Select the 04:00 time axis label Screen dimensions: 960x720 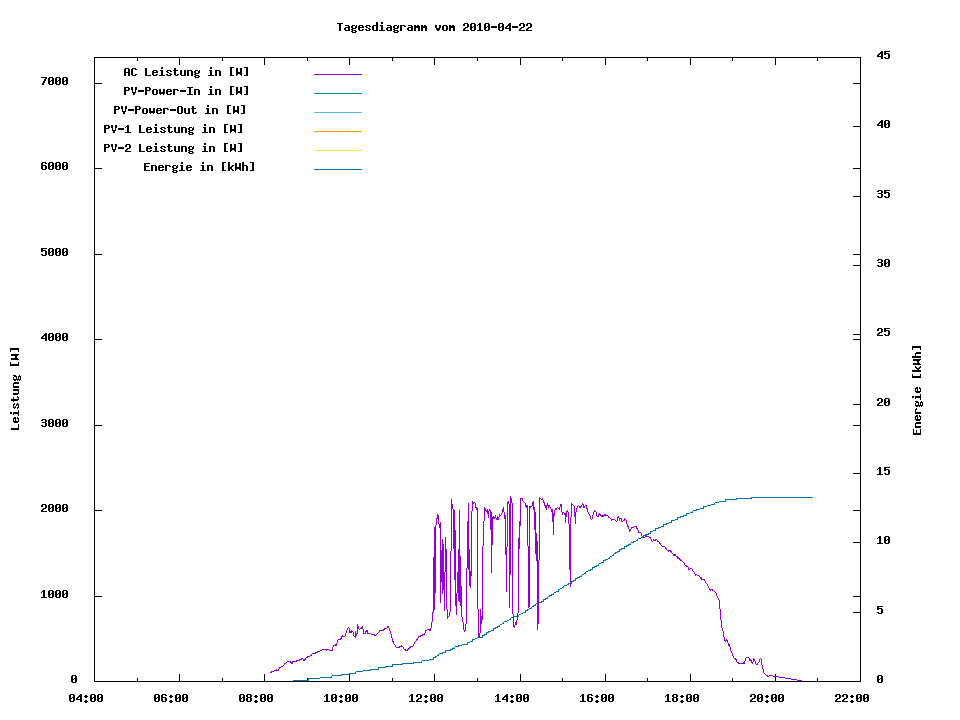[x=86, y=698]
